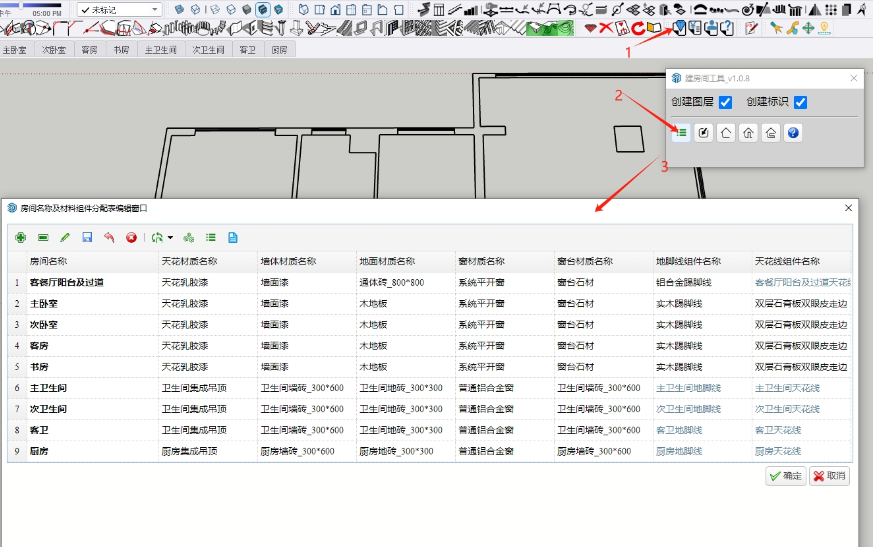This screenshot has width=873, height=547.
Task: Click the blue question-mark help icon
Action: coord(792,132)
